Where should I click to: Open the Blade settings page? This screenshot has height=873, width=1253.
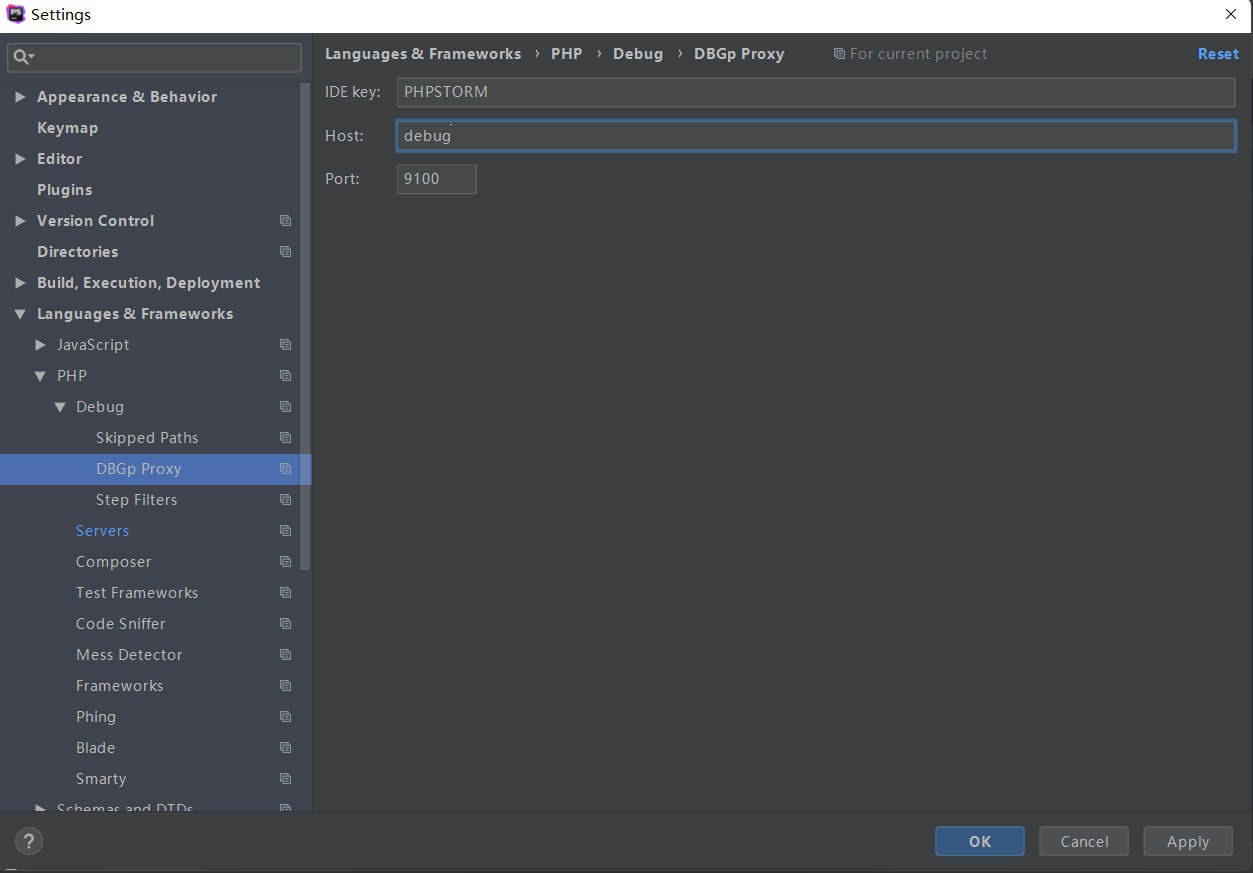click(x=95, y=748)
